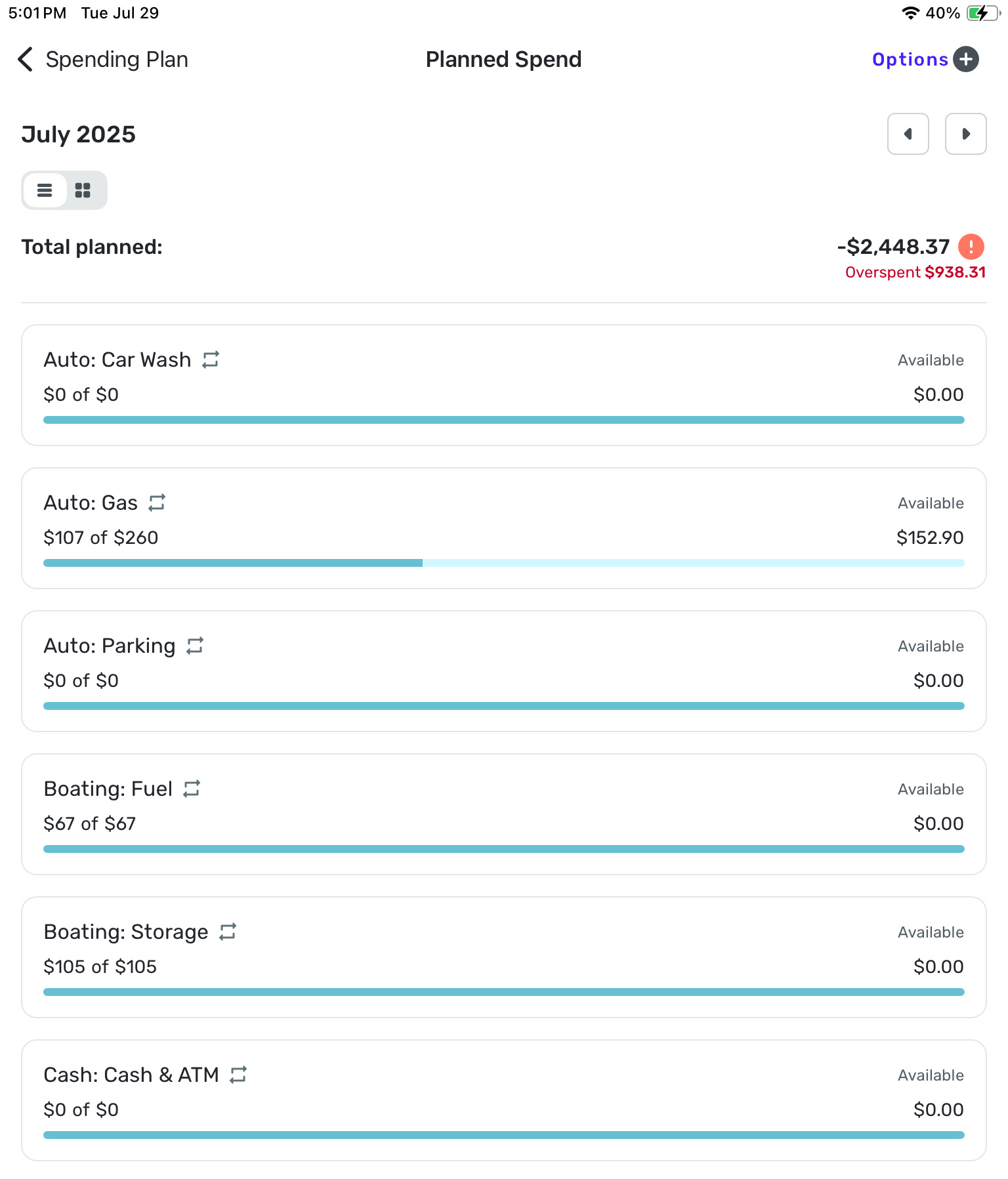Image resolution: width=1008 pixels, height=1179 pixels.
Task: Return to Spending Plan screen
Action: pos(117,60)
